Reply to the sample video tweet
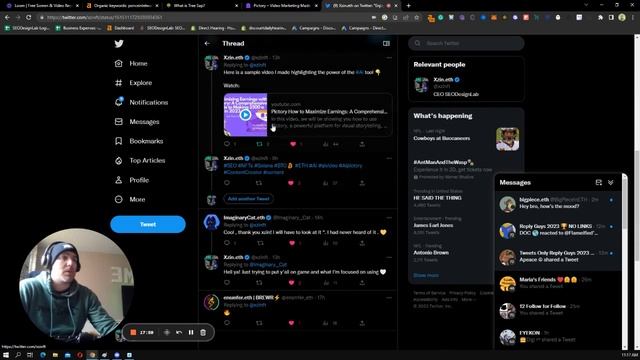 (x=227, y=144)
